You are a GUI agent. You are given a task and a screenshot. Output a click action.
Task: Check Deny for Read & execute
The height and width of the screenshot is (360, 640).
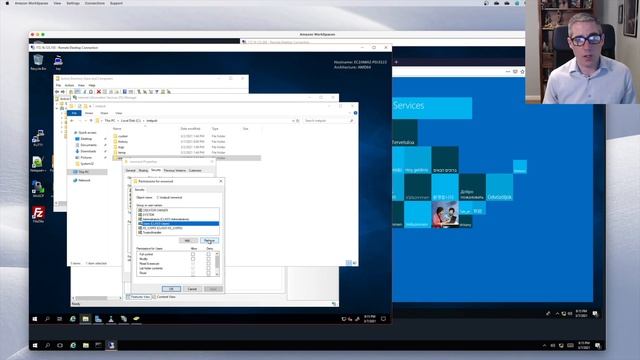tap(209, 264)
